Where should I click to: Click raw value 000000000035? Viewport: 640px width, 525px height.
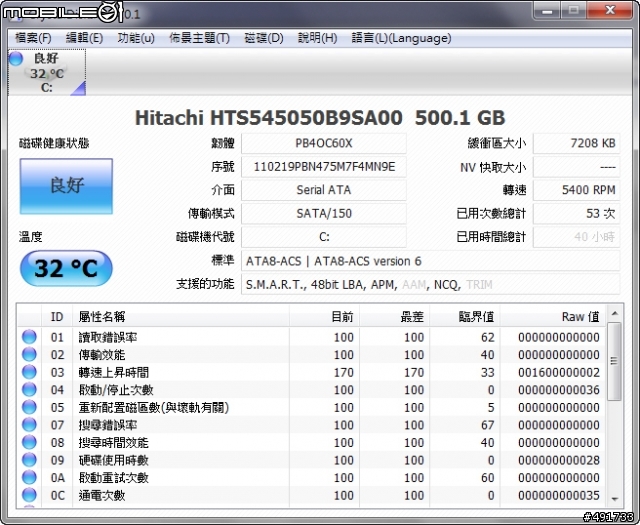(x=559, y=495)
